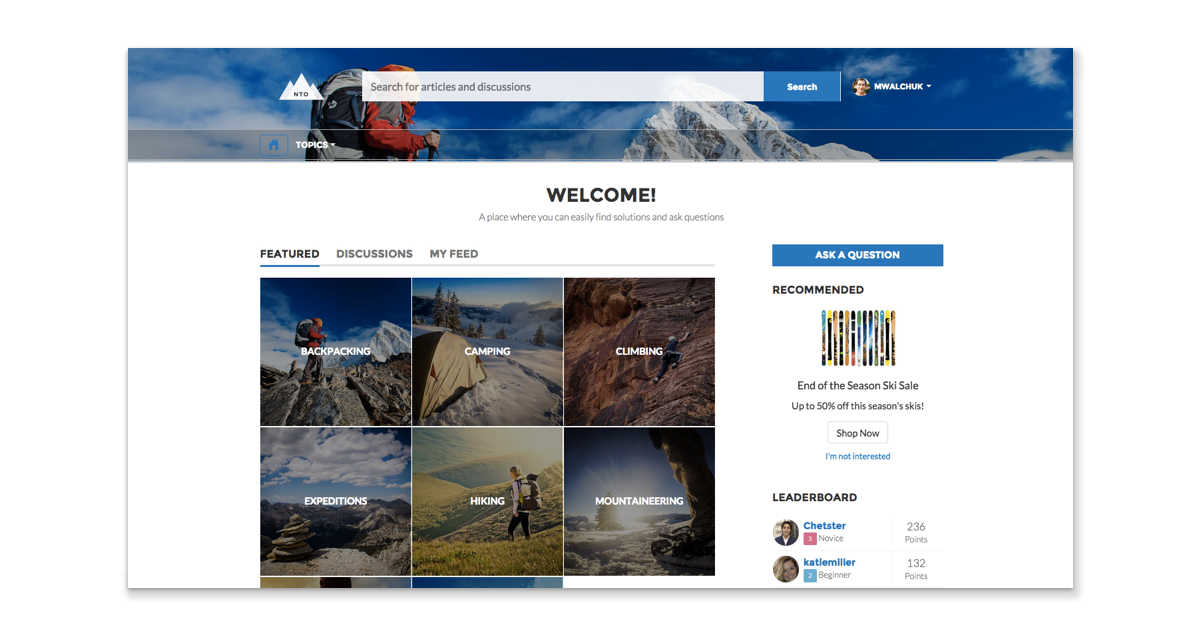Viewport: 1200px width, 640px height.
Task: Click Chetster's leaderboard avatar
Action: (785, 532)
